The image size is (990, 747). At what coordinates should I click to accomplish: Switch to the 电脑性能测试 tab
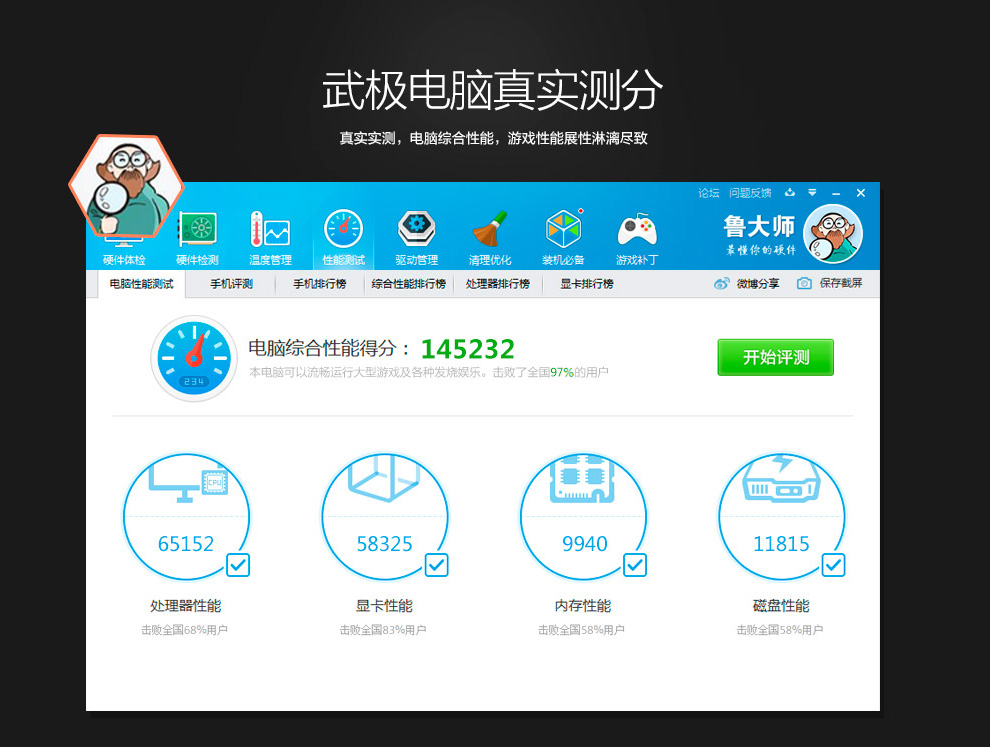coord(141,284)
